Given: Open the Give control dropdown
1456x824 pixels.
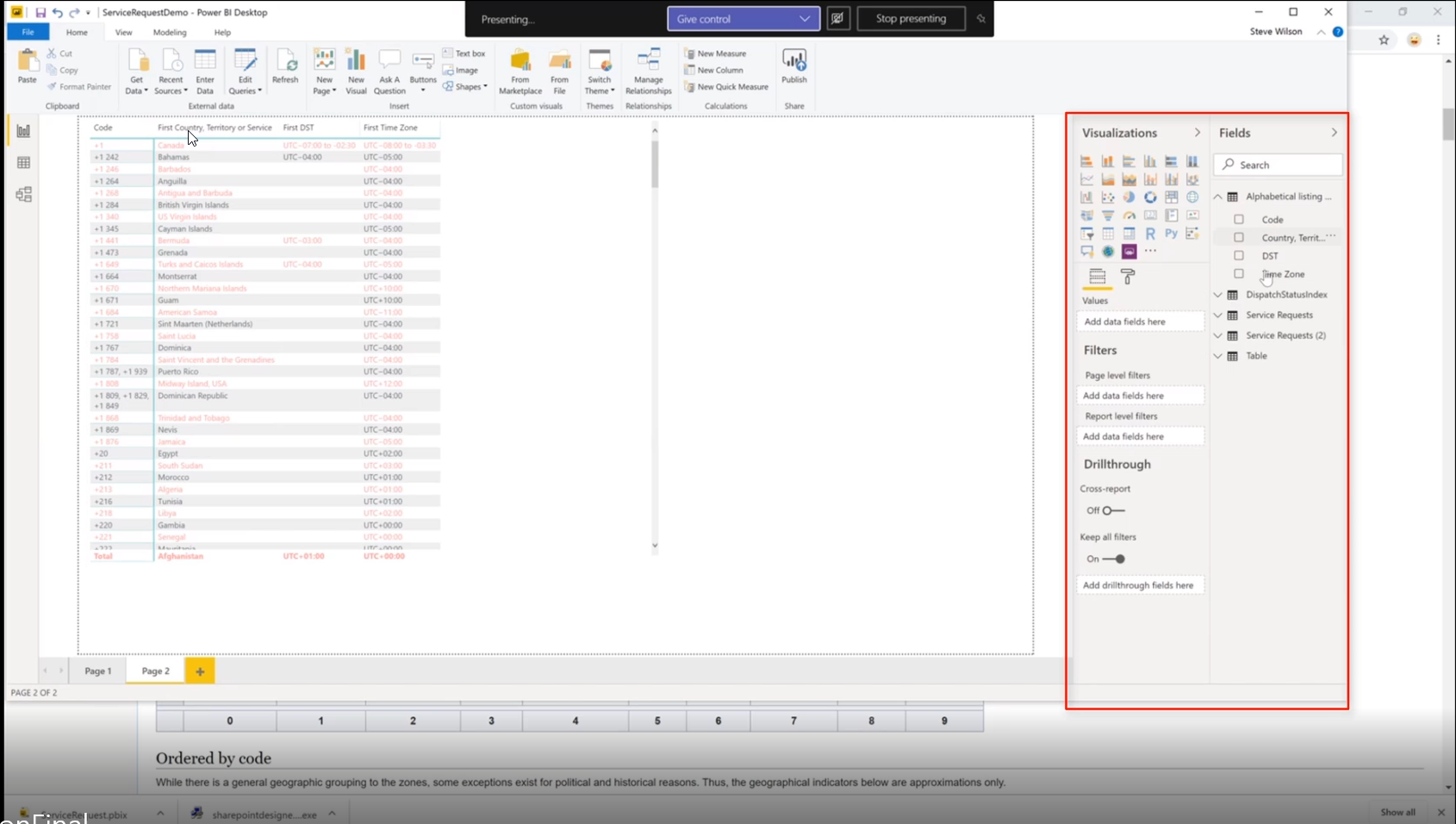Looking at the screenshot, I should (744, 18).
